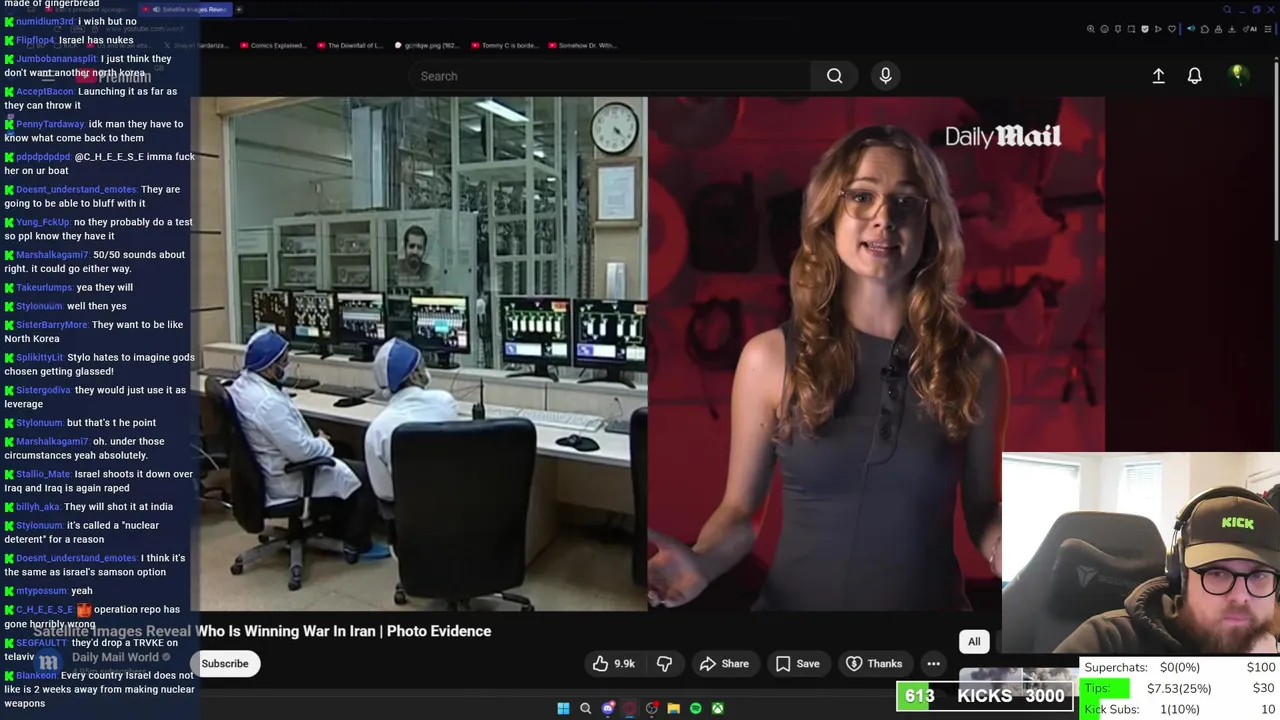Activate voice search microphone icon
The height and width of the screenshot is (720, 1280).
coord(885,76)
